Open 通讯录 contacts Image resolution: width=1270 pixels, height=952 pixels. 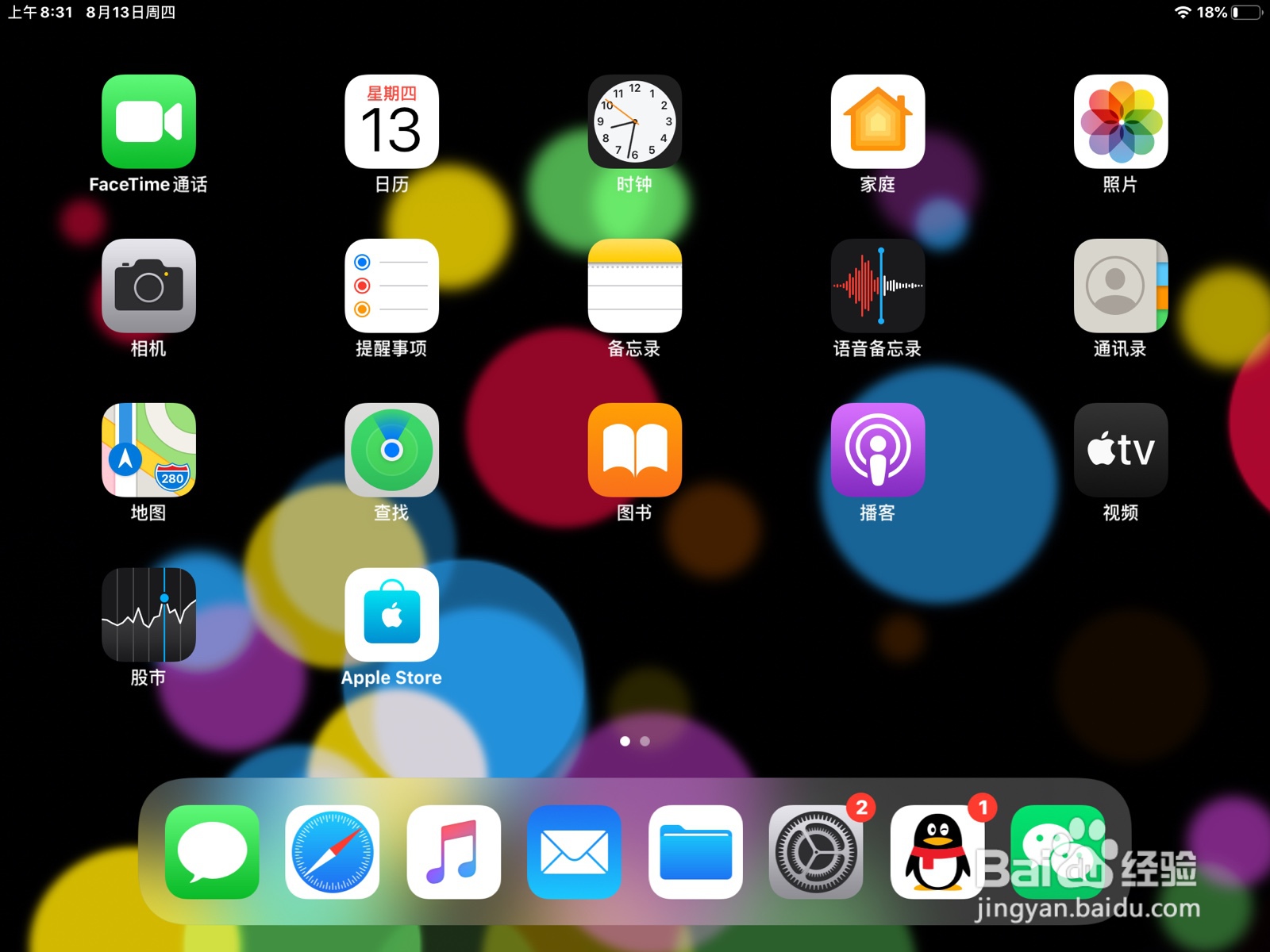pyautogui.click(x=1120, y=287)
